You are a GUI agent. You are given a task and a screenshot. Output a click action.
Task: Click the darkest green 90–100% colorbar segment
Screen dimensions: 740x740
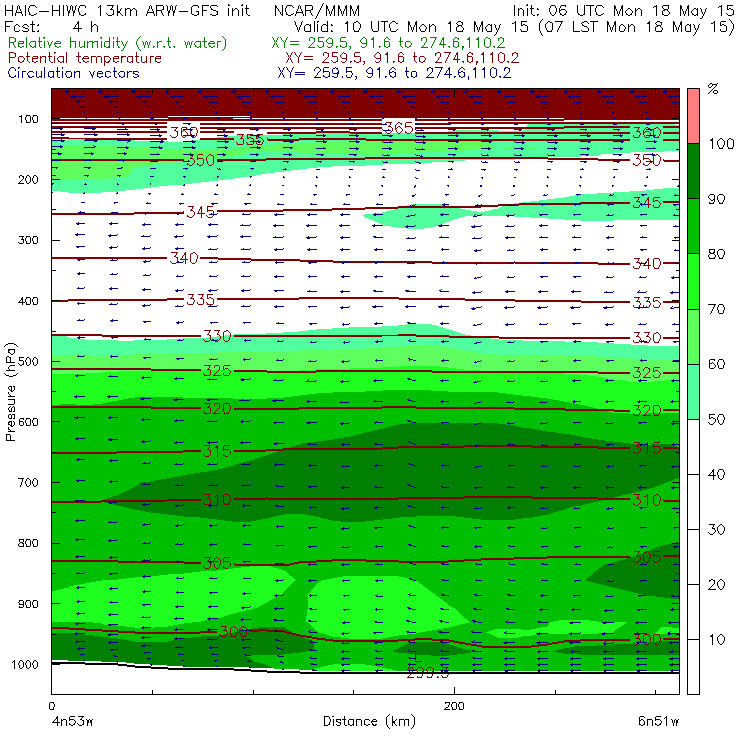coord(693,171)
